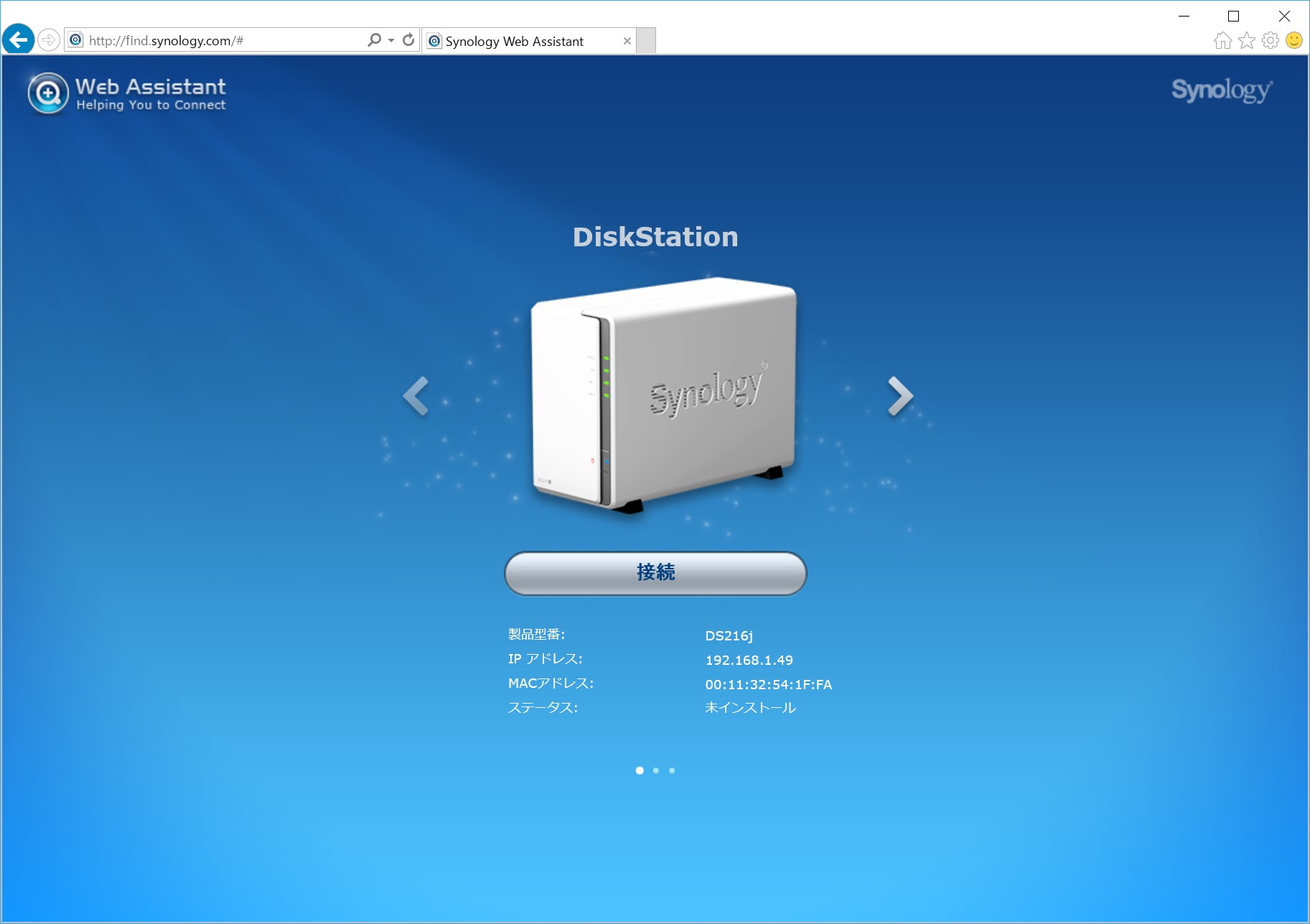Click inside the address bar URL field
Viewport: 1310px width, 924px height.
(215, 40)
